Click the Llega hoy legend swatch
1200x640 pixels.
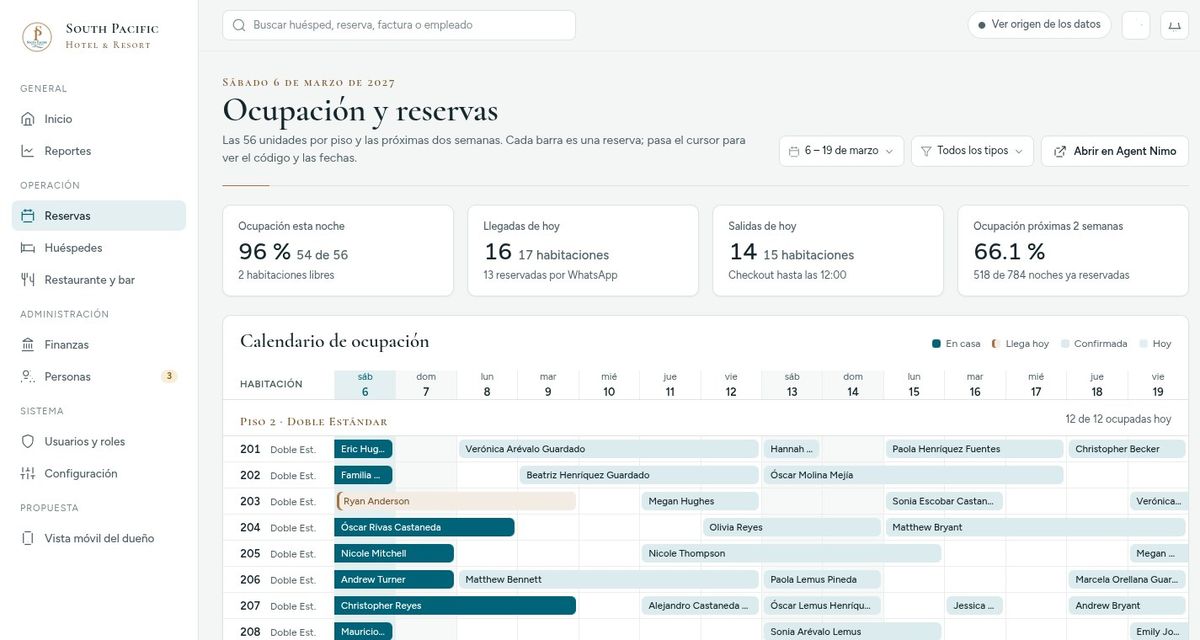(x=995, y=344)
